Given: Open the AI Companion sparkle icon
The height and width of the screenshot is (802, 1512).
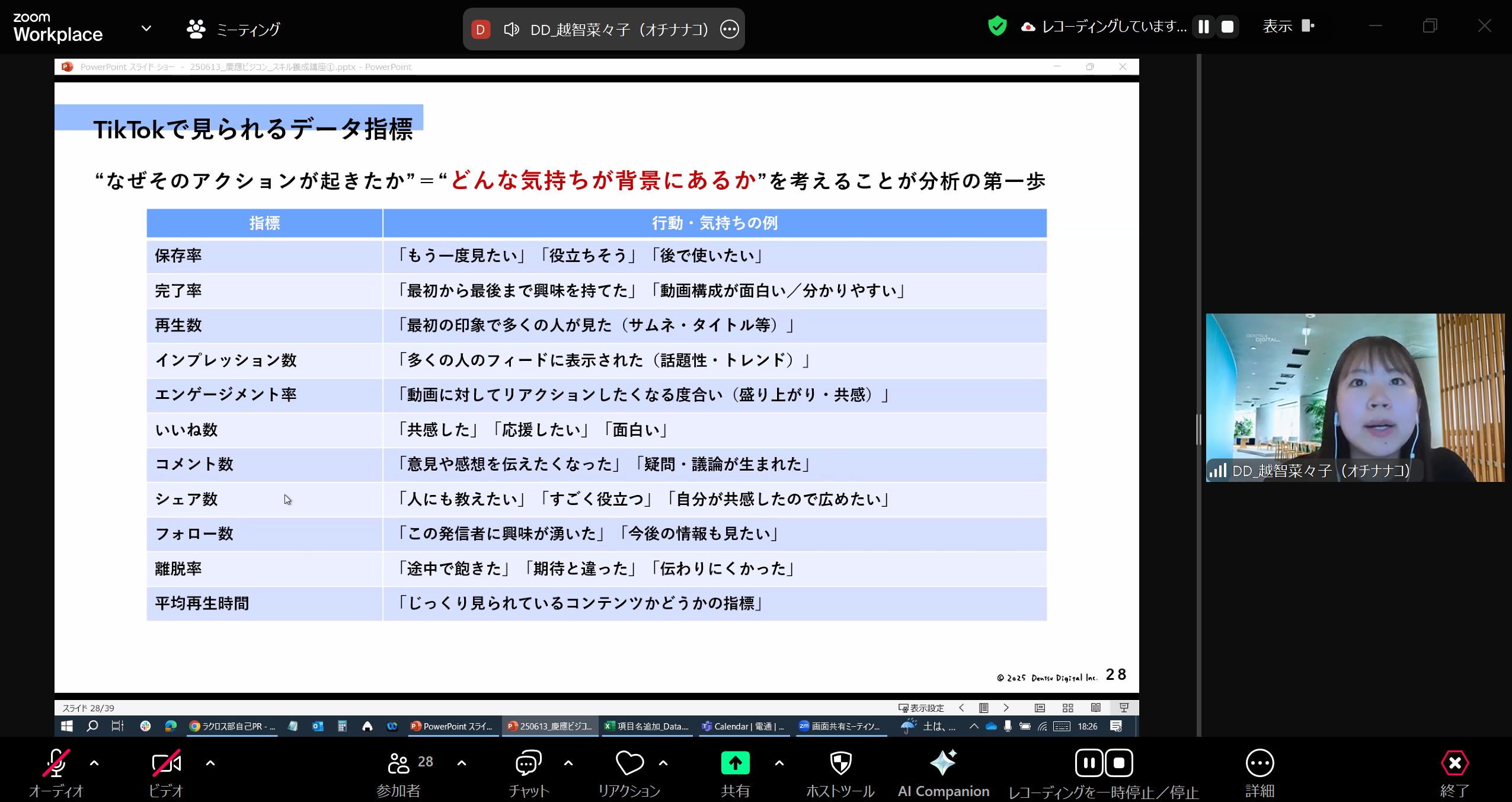Looking at the screenshot, I should [x=943, y=763].
